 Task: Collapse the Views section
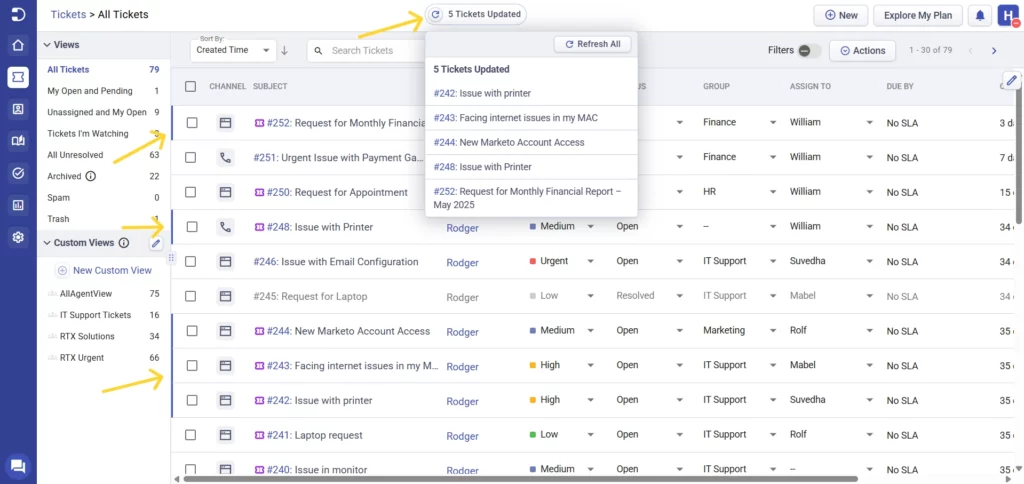click(46, 45)
